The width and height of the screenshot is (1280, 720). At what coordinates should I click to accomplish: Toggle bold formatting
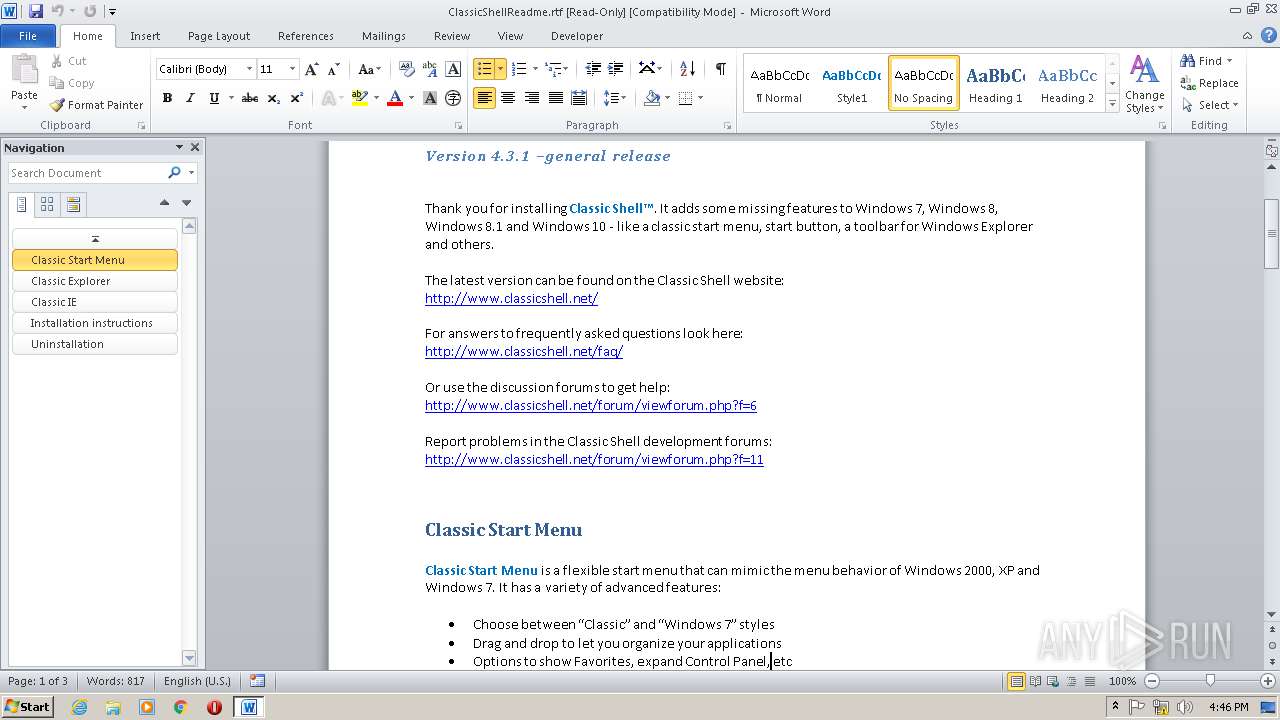(x=167, y=98)
